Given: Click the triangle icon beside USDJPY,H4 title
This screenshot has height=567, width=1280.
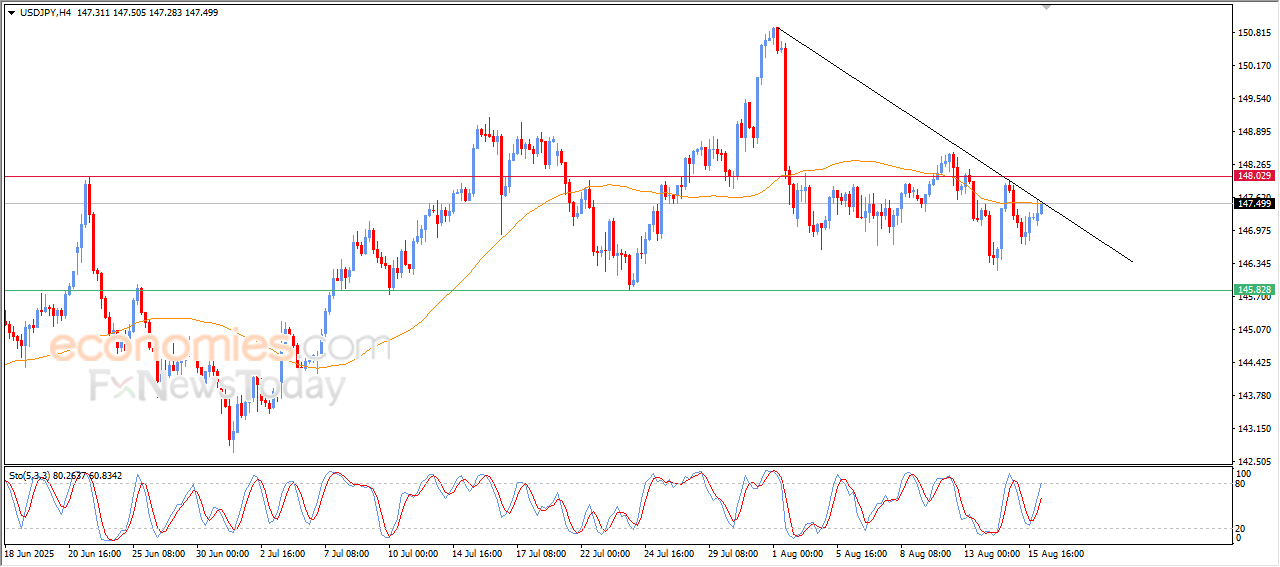Looking at the screenshot, I should point(11,12).
